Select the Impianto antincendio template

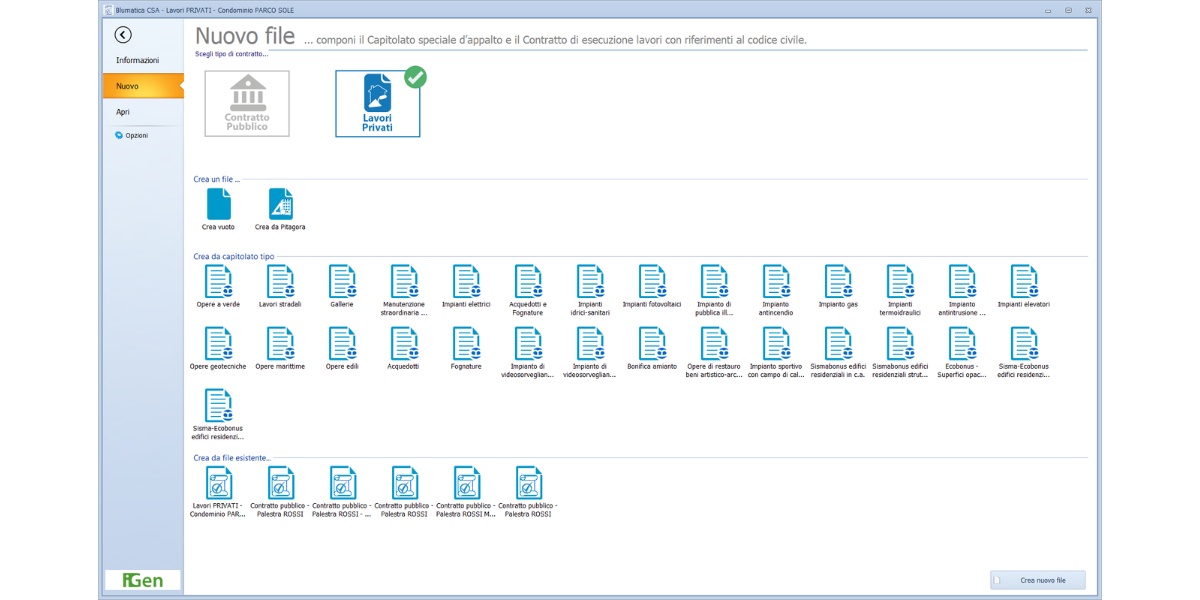point(775,282)
